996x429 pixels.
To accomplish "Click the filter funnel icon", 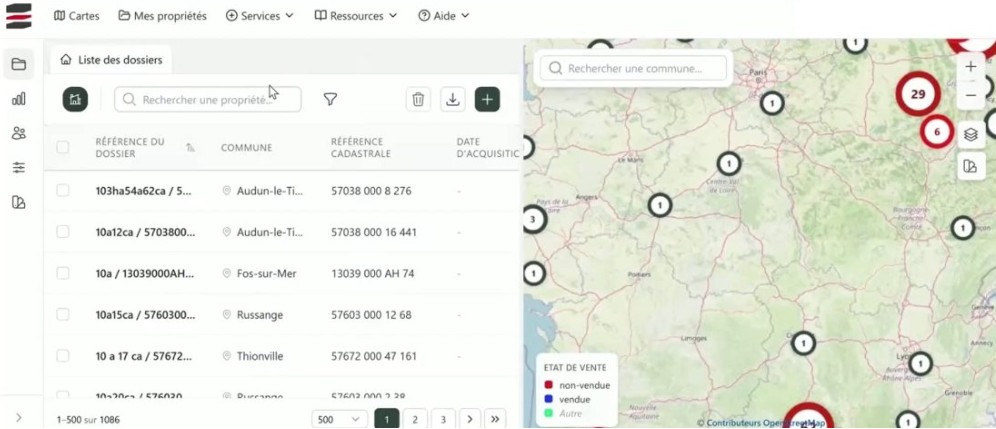I will click(x=330, y=99).
